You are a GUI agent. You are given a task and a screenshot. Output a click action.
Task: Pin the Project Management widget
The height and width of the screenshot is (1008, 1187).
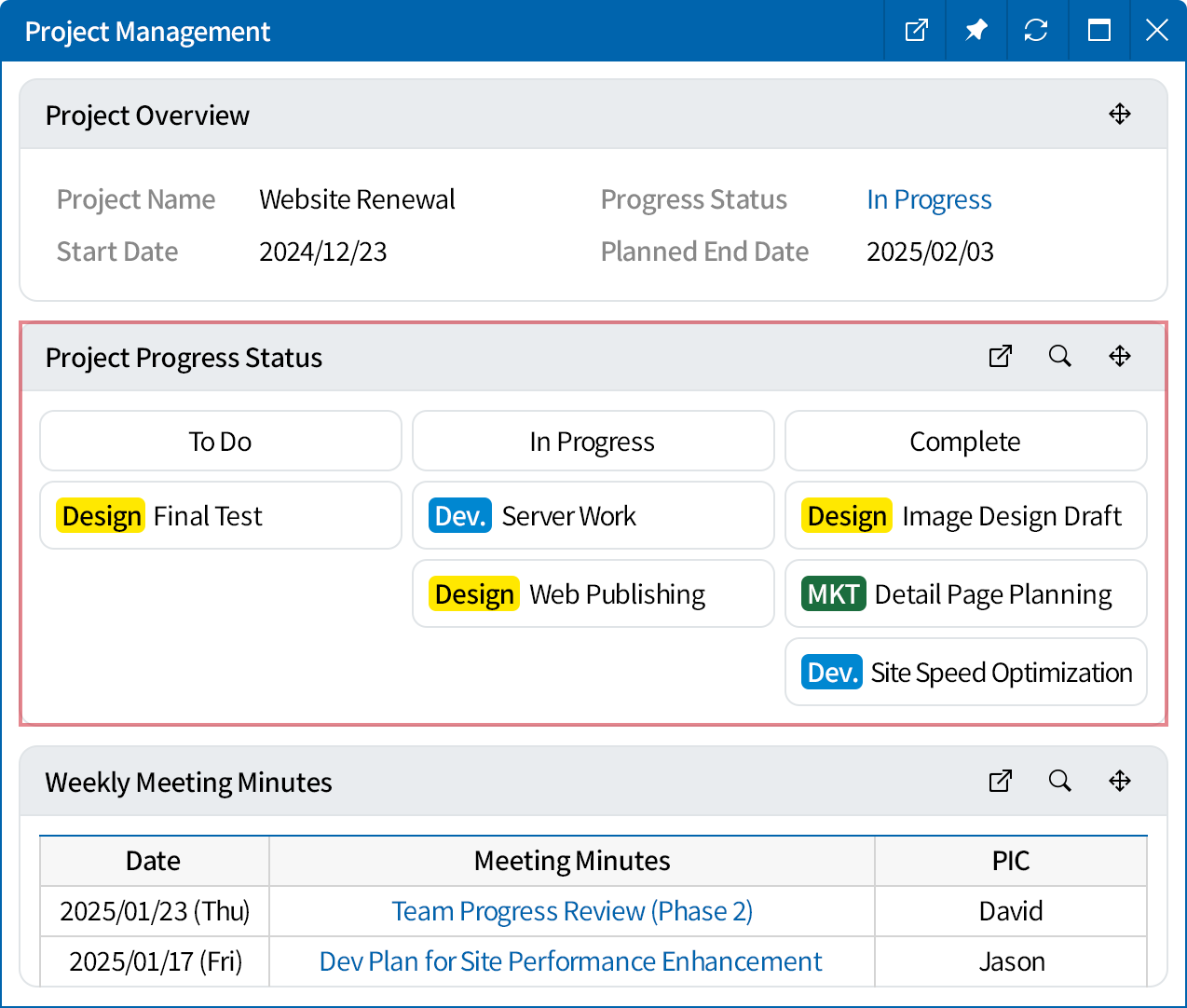pos(976,31)
